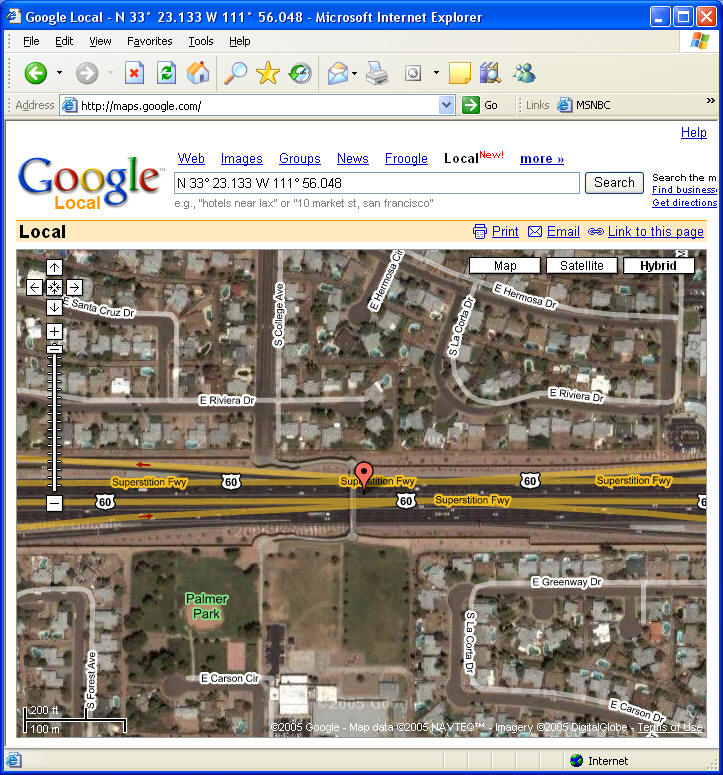Refresh the page with the green arrows icon
The height and width of the screenshot is (775, 723).
pos(167,74)
